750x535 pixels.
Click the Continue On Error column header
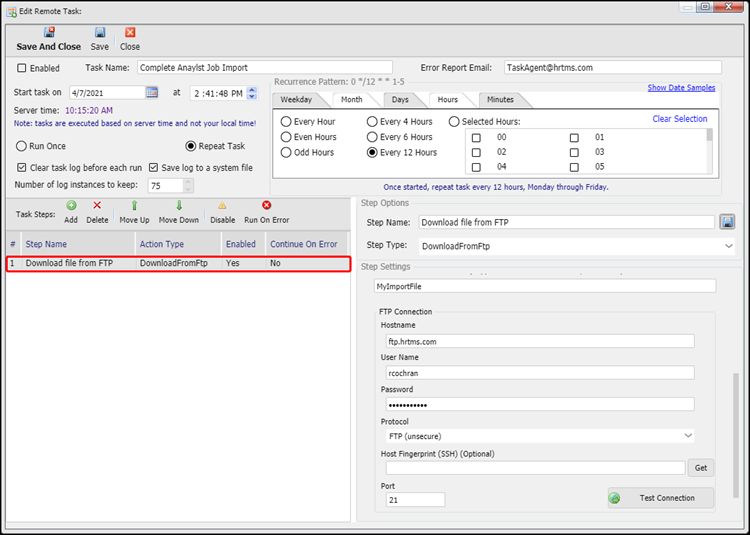click(306, 244)
